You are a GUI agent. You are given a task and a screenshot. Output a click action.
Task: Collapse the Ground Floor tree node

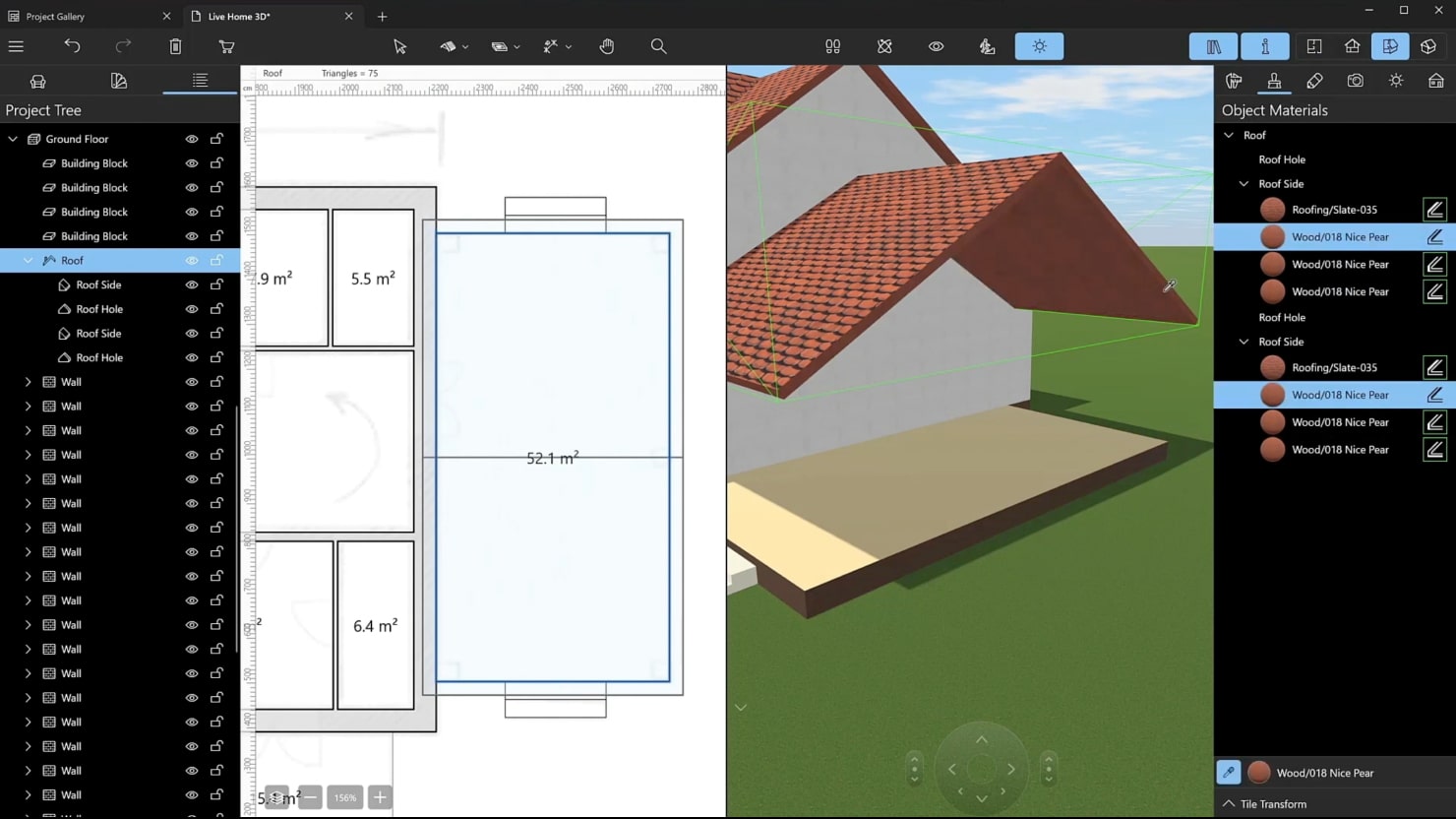(x=13, y=139)
